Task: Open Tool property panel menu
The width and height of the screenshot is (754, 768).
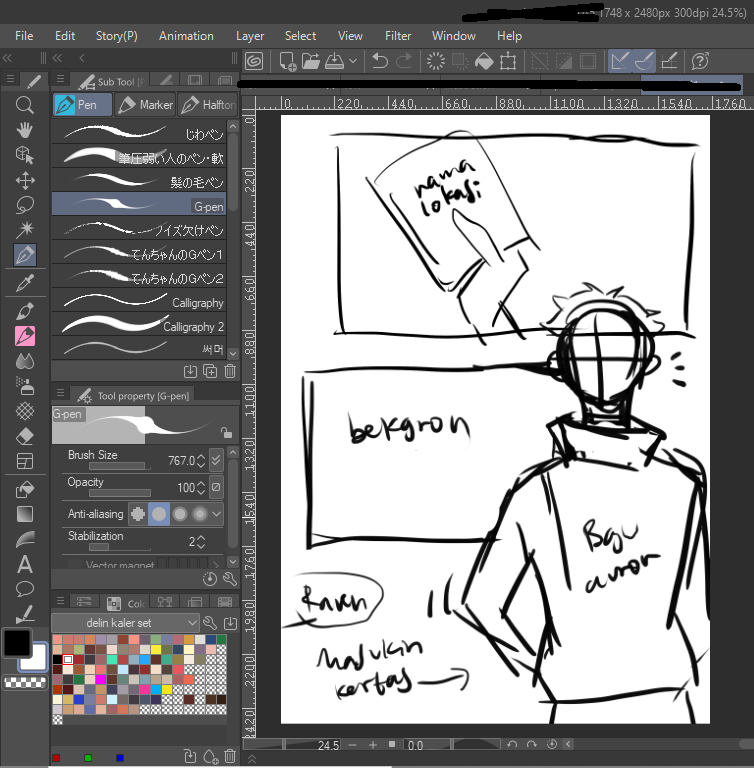Action: [61, 393]
